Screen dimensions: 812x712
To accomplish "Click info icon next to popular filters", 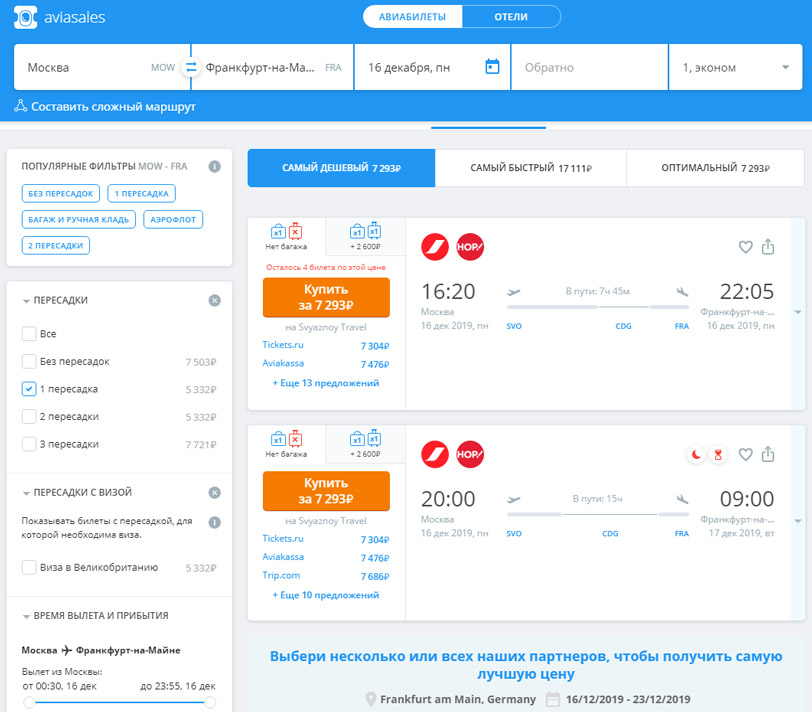I will (x=214, y=167).
